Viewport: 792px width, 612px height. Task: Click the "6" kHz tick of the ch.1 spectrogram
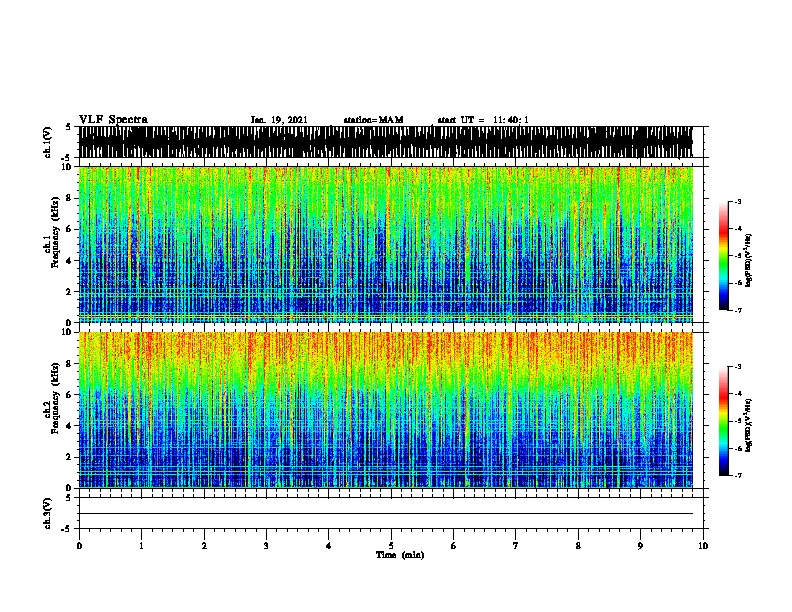click(x=70, y=229)
